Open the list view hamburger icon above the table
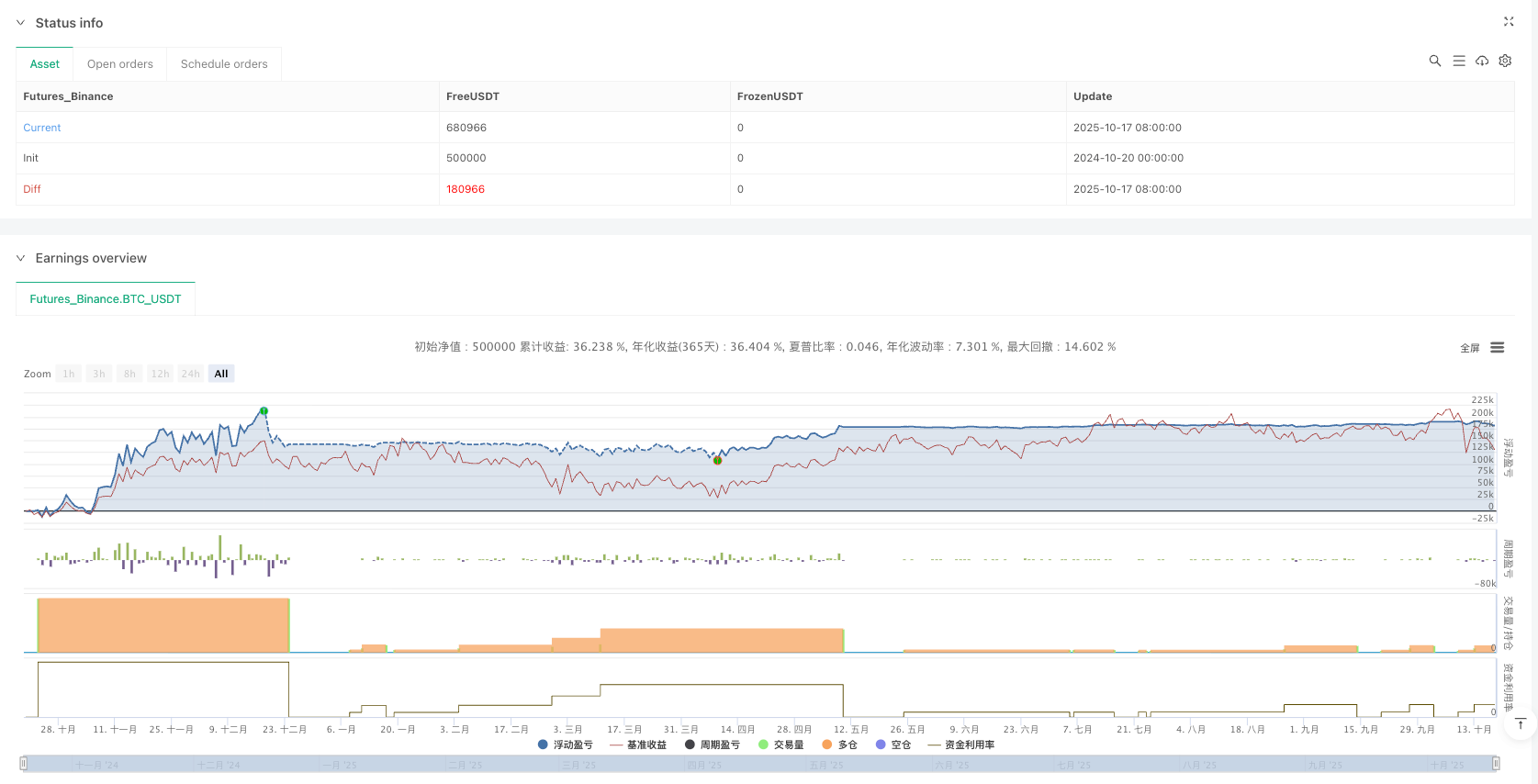This screenshot has width=1538, height=784. [1458, 61]
